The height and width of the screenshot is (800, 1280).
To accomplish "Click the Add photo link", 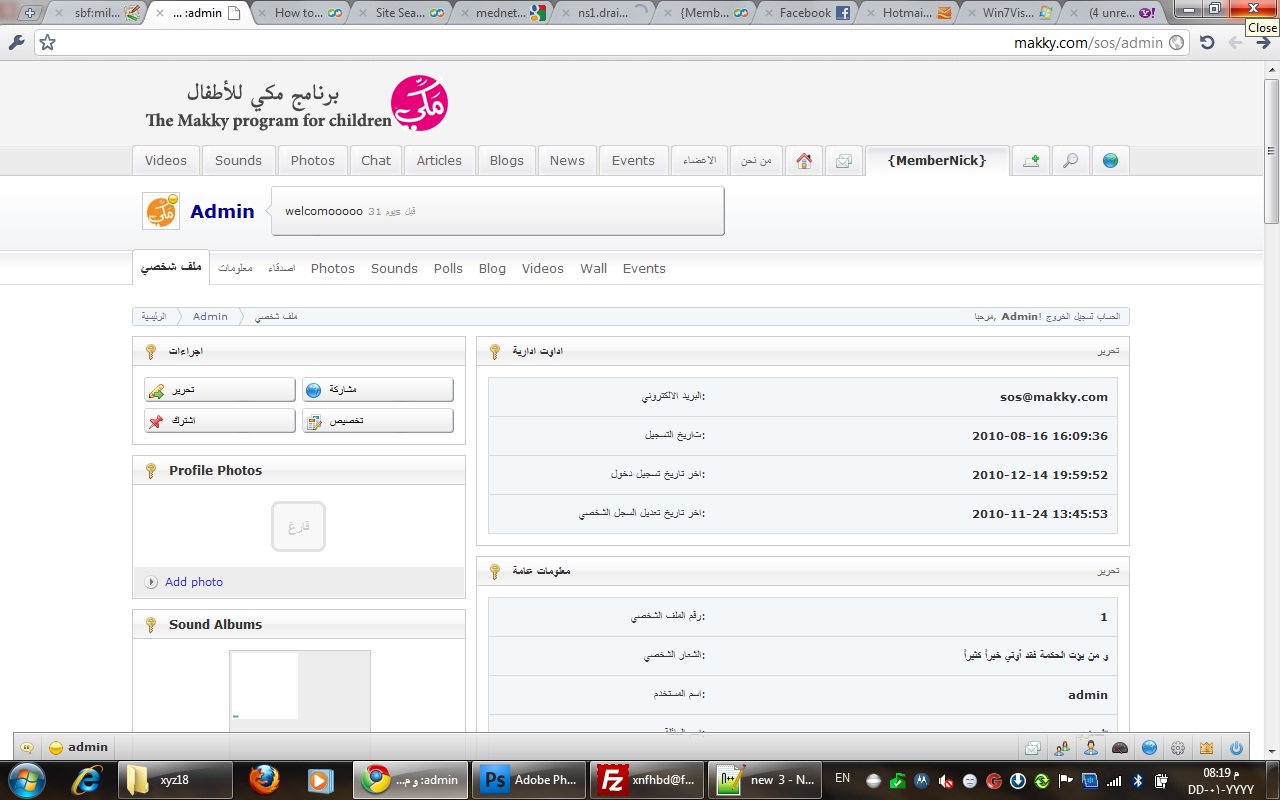I will (194, 582).
